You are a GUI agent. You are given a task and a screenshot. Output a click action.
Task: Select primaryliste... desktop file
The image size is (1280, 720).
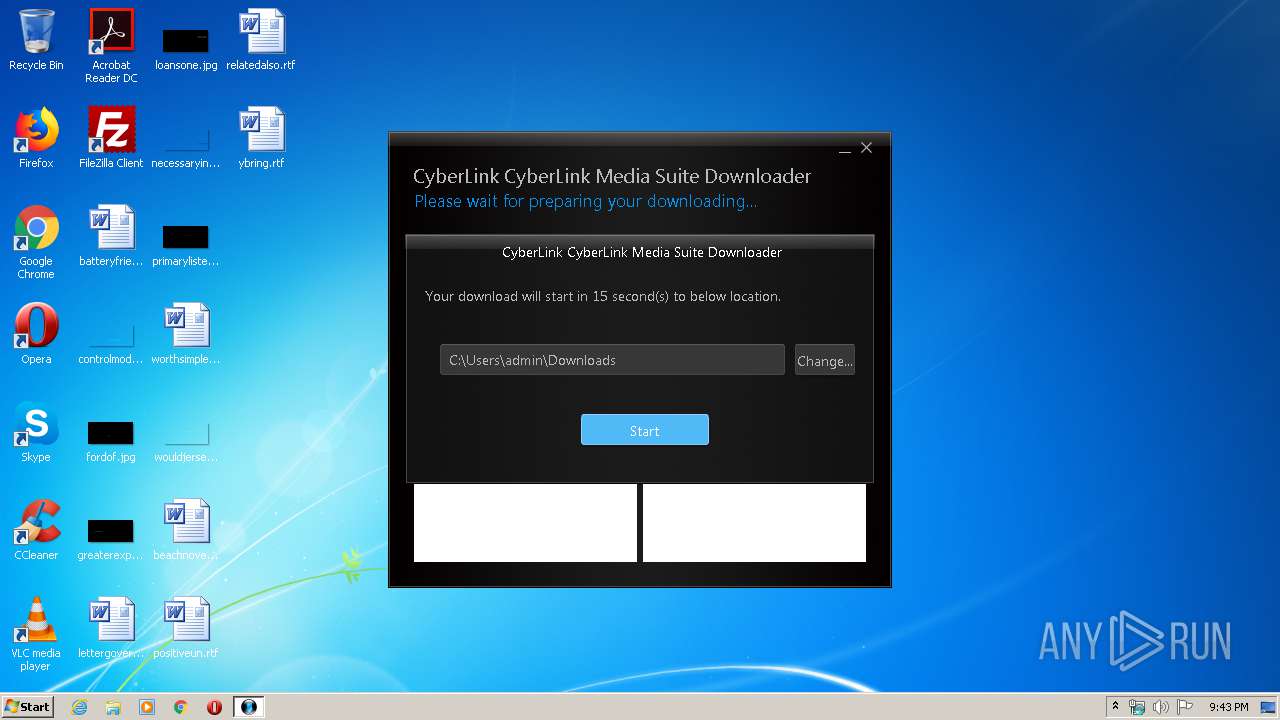point(186,244)
